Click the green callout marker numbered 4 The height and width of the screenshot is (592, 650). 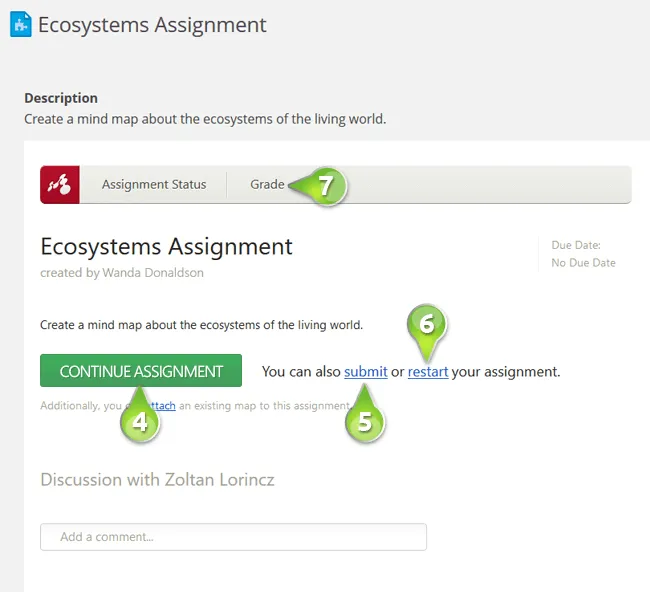pos(141,421)
